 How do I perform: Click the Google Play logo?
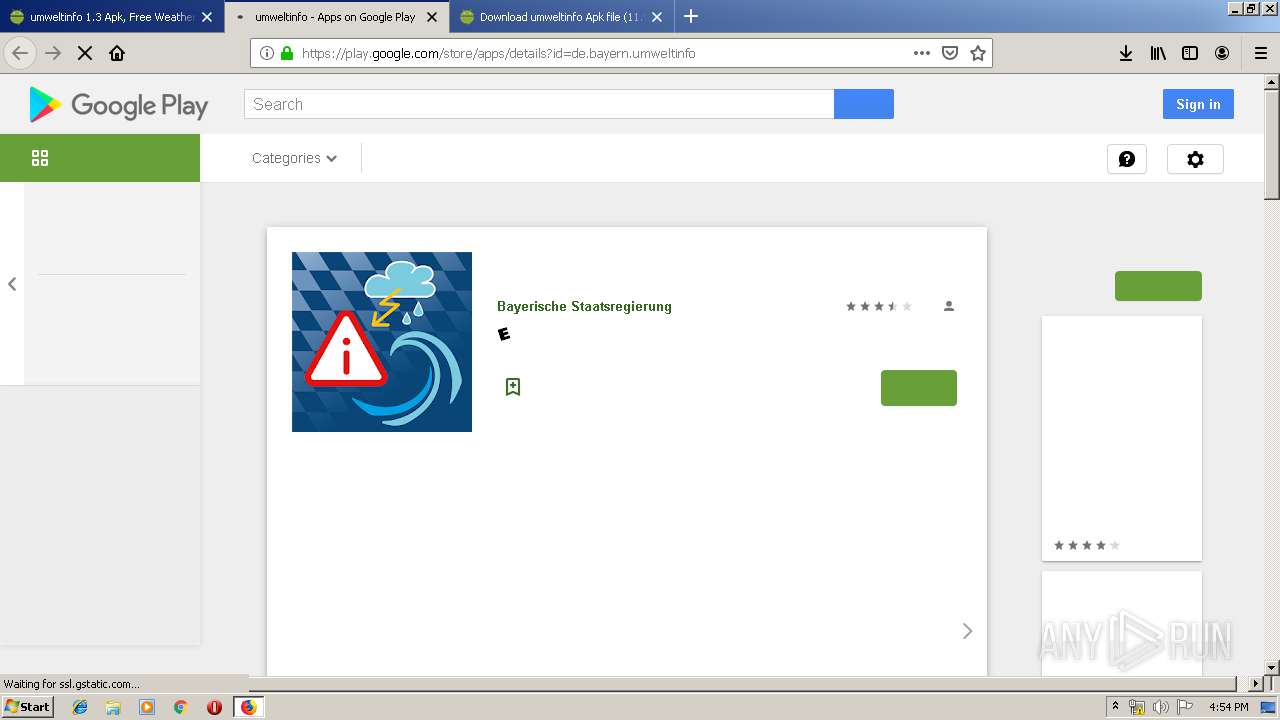(x=118, y=105)
